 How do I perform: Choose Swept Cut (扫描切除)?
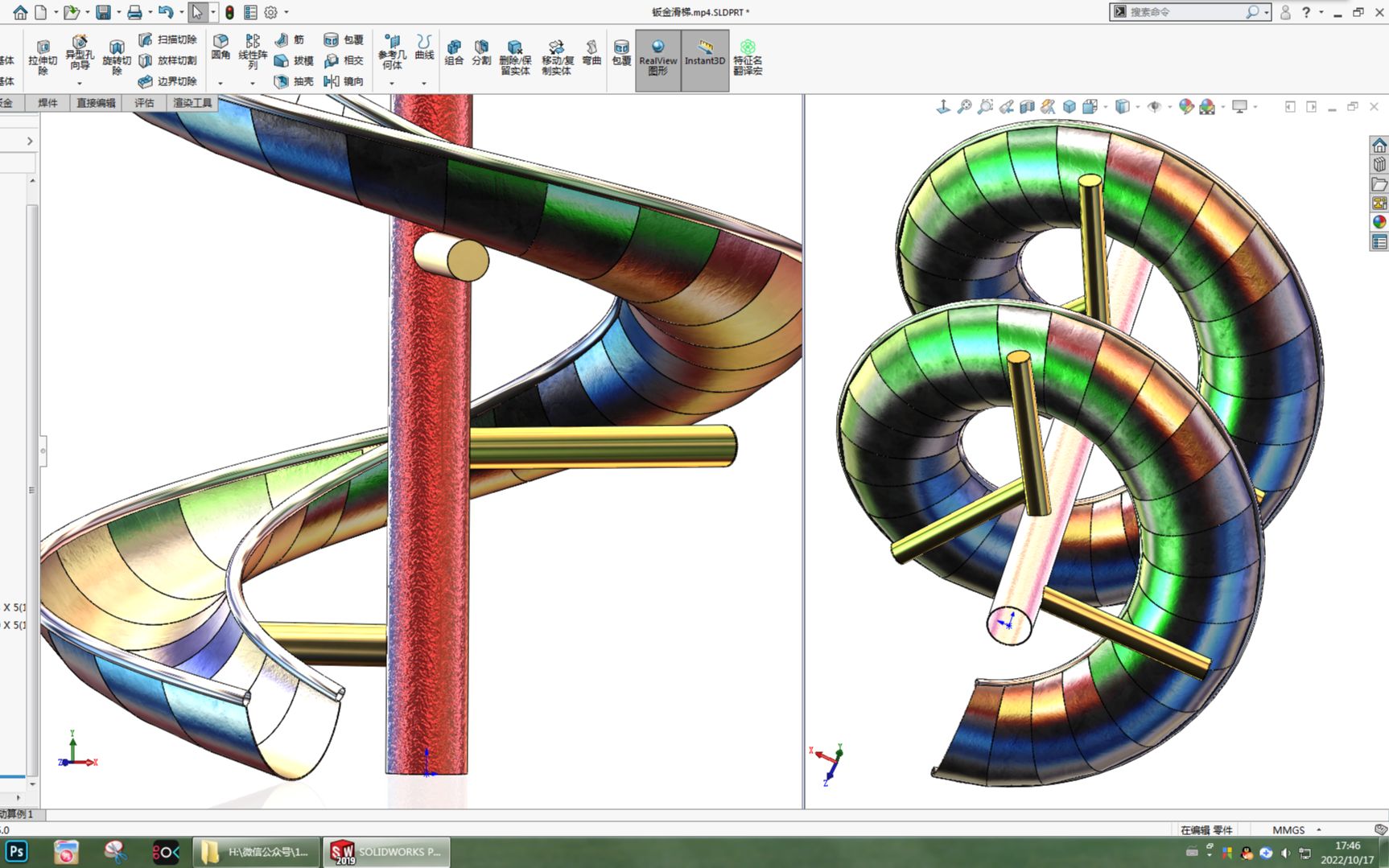click(x=167, y=39)
